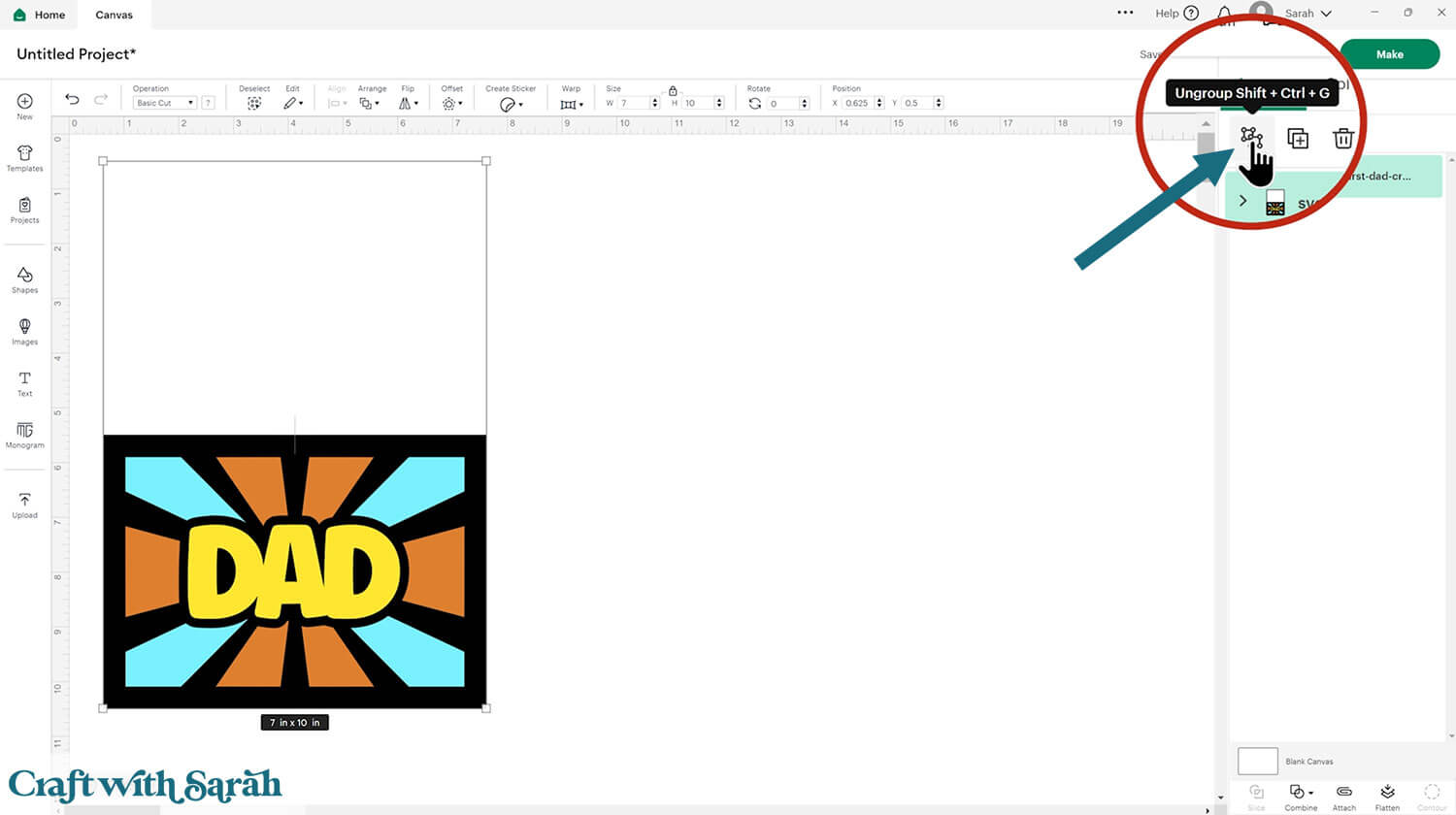Click the Ungroup layers icon
The width and height of the screenshot is (1456, 815).
tap(1251, 138)
